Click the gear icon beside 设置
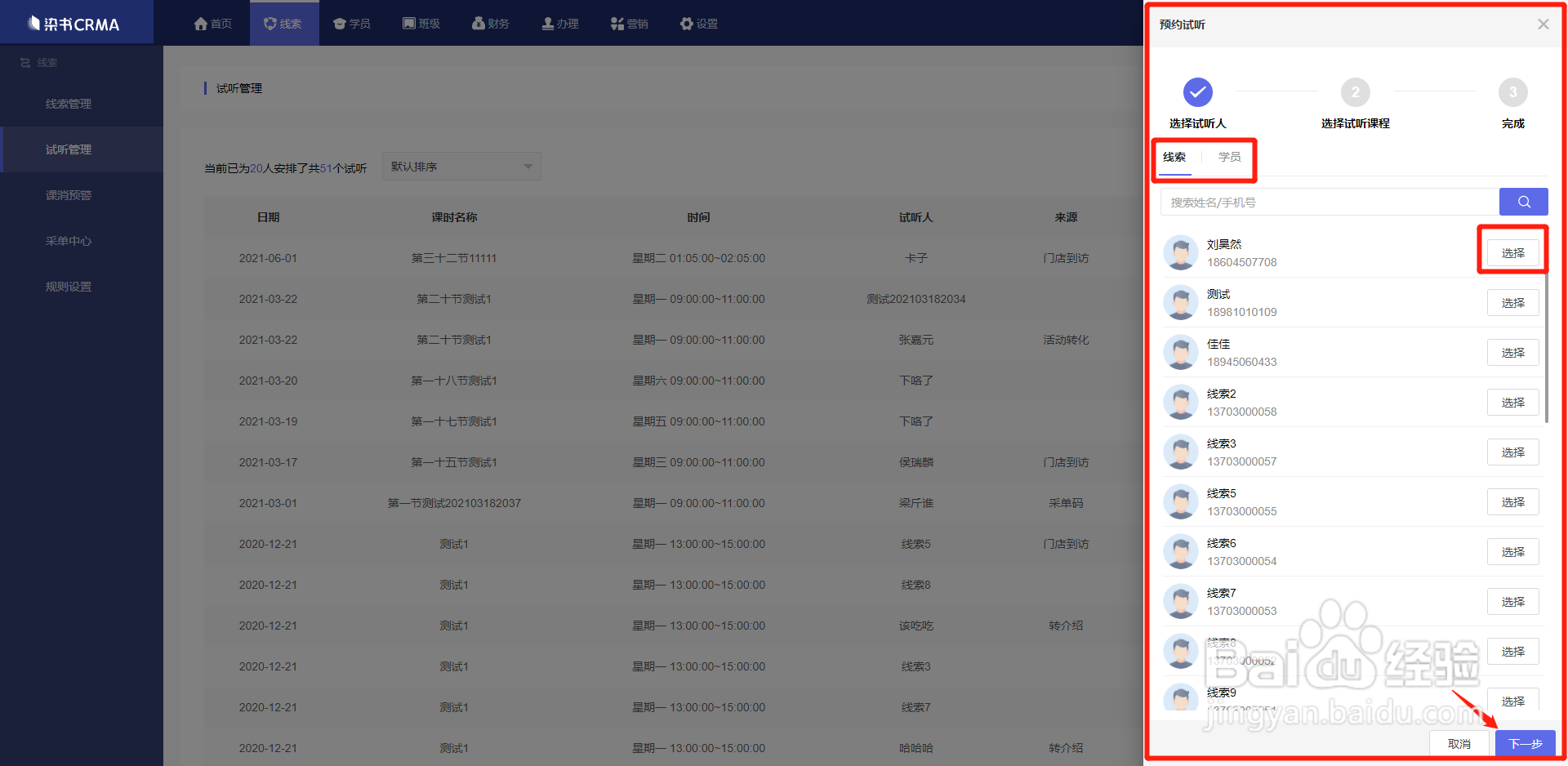The height and width of the screenshot is (766, 1568). pos(687,24)
